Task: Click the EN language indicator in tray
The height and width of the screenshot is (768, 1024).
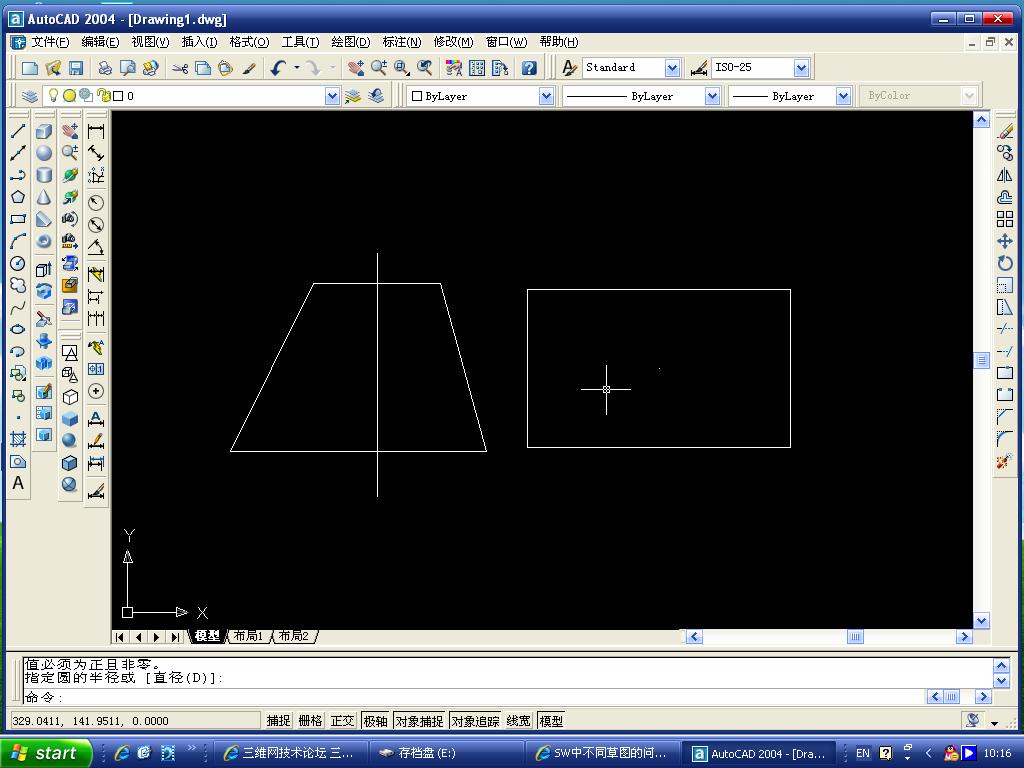Action: pyautogui.click(x=863, y=753)
